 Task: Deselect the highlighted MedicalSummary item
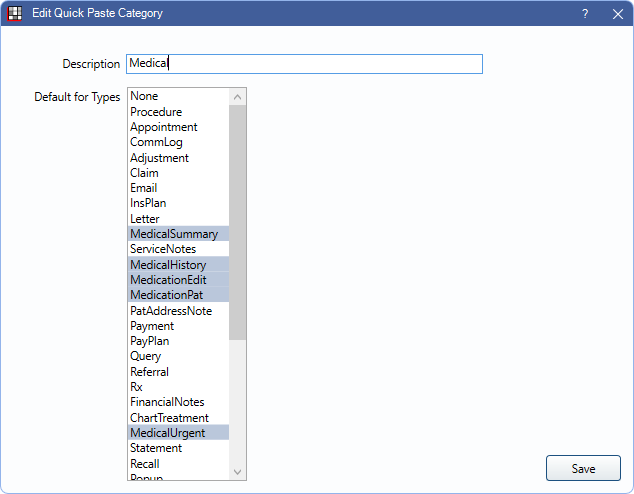tap(178, 234)
